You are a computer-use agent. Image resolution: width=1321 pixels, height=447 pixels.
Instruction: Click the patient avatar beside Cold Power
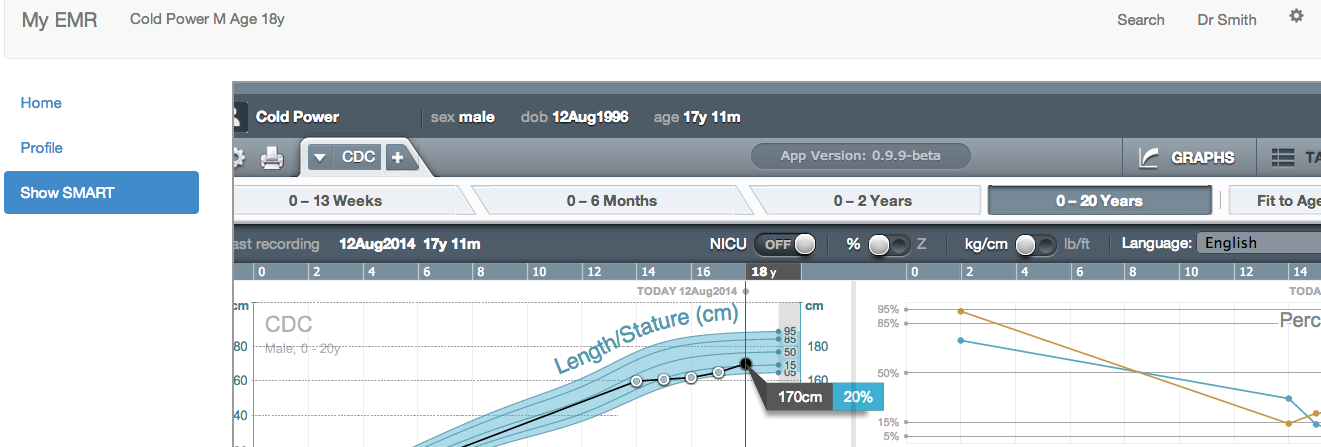coord(238,117)
